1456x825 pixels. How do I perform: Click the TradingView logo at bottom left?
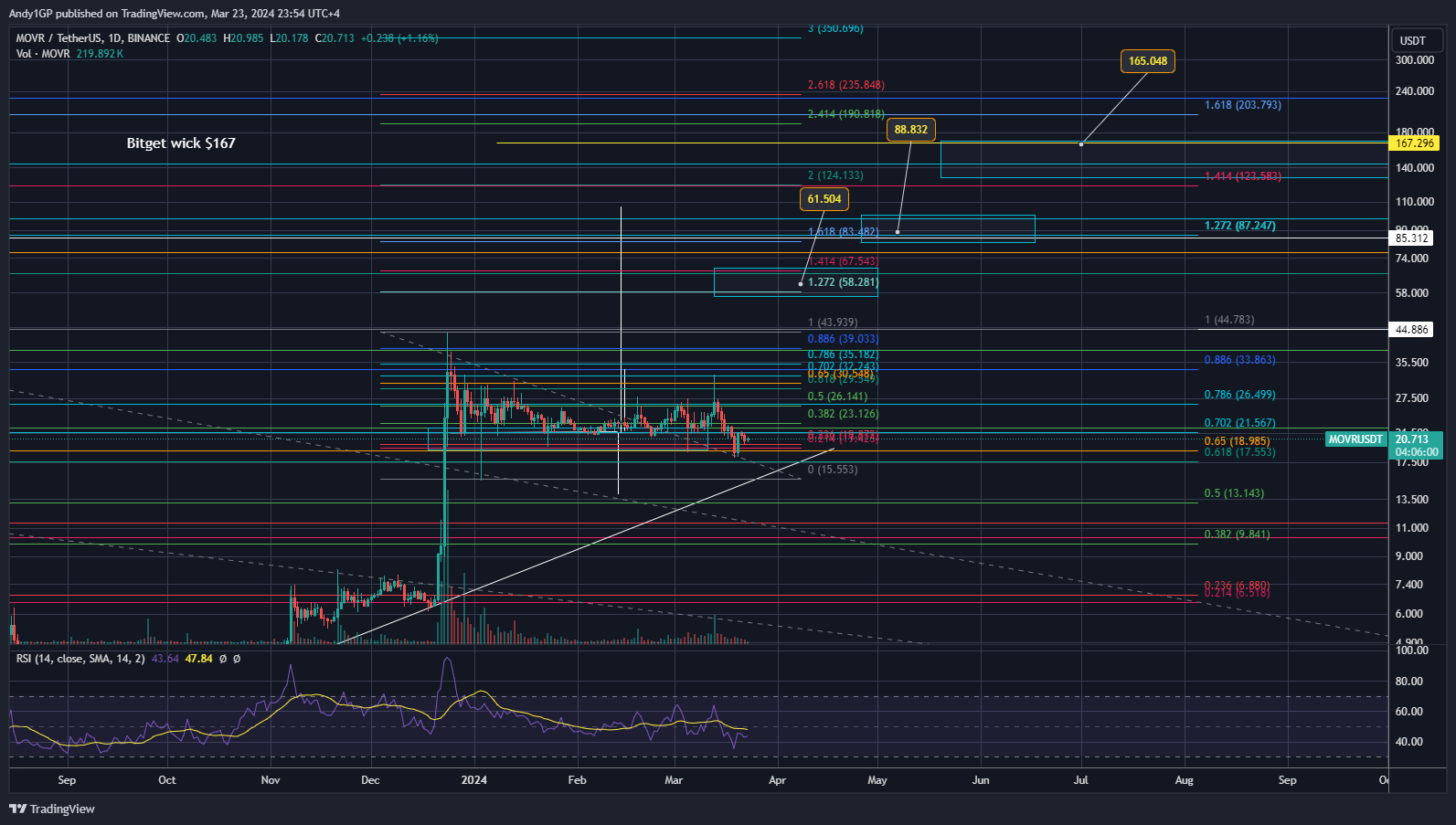[52, 809]
